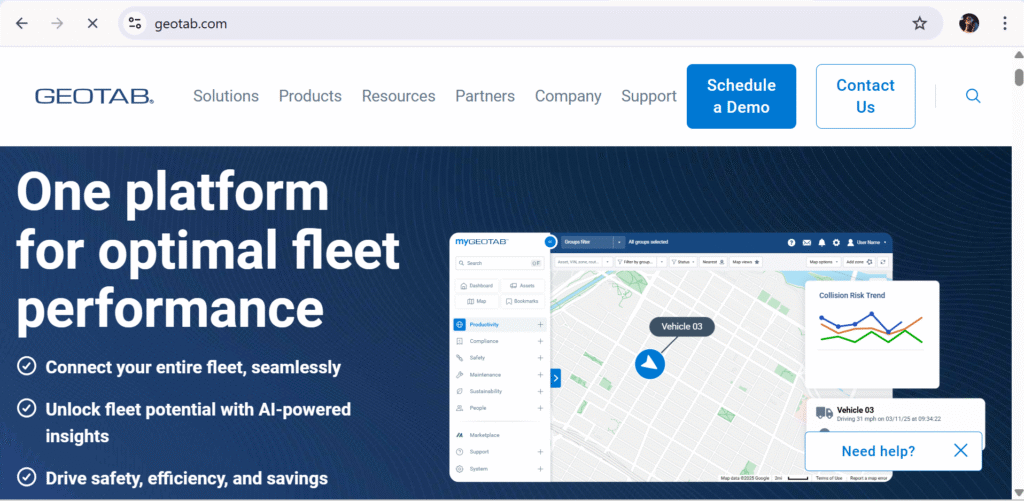
Task: Open the mail envelope icon in MyGeotab preview
Action: point(807,242)
